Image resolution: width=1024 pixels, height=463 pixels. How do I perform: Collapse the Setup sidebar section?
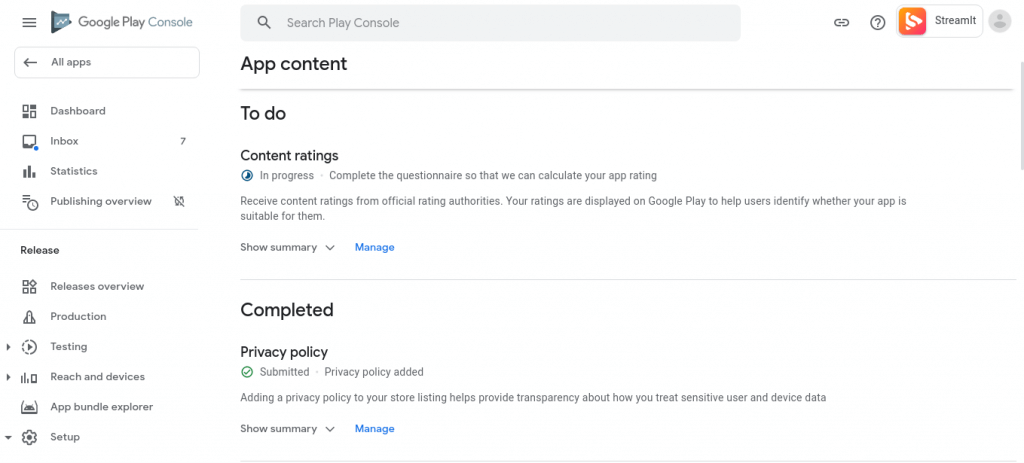9,437
